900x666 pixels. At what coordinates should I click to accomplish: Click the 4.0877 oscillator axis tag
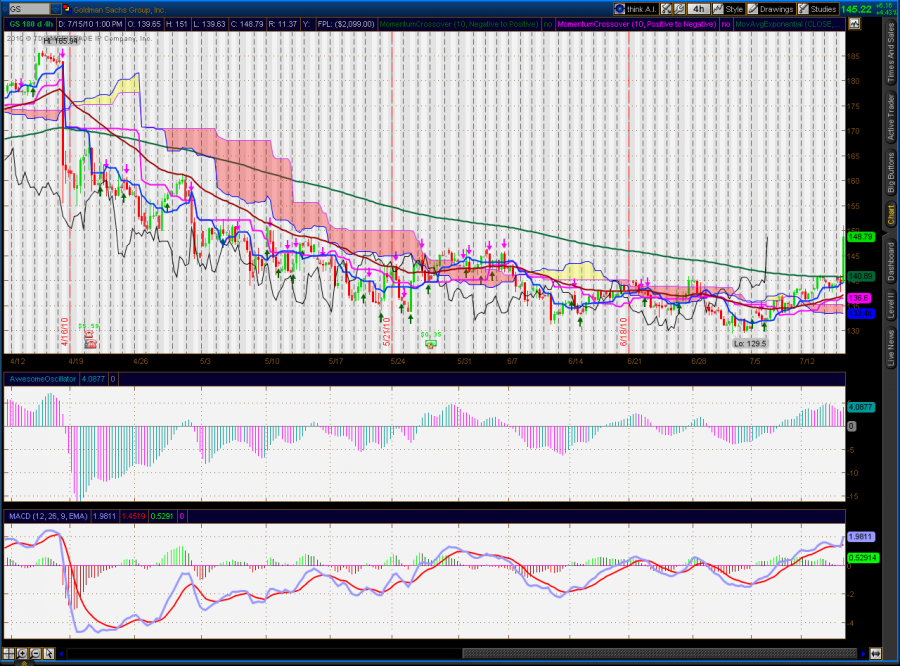pos(860,407)
